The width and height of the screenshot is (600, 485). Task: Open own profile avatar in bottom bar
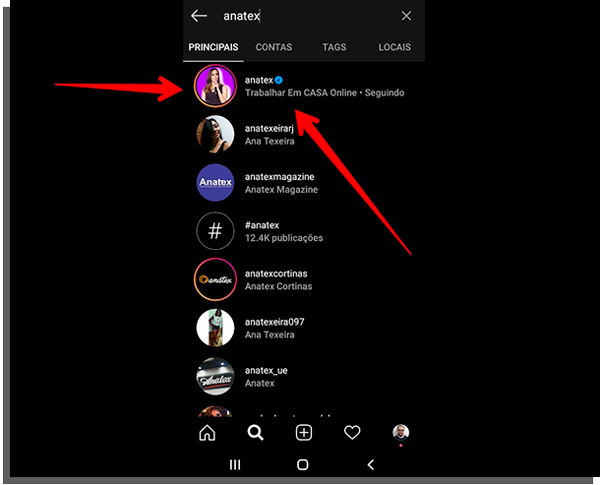401,433
